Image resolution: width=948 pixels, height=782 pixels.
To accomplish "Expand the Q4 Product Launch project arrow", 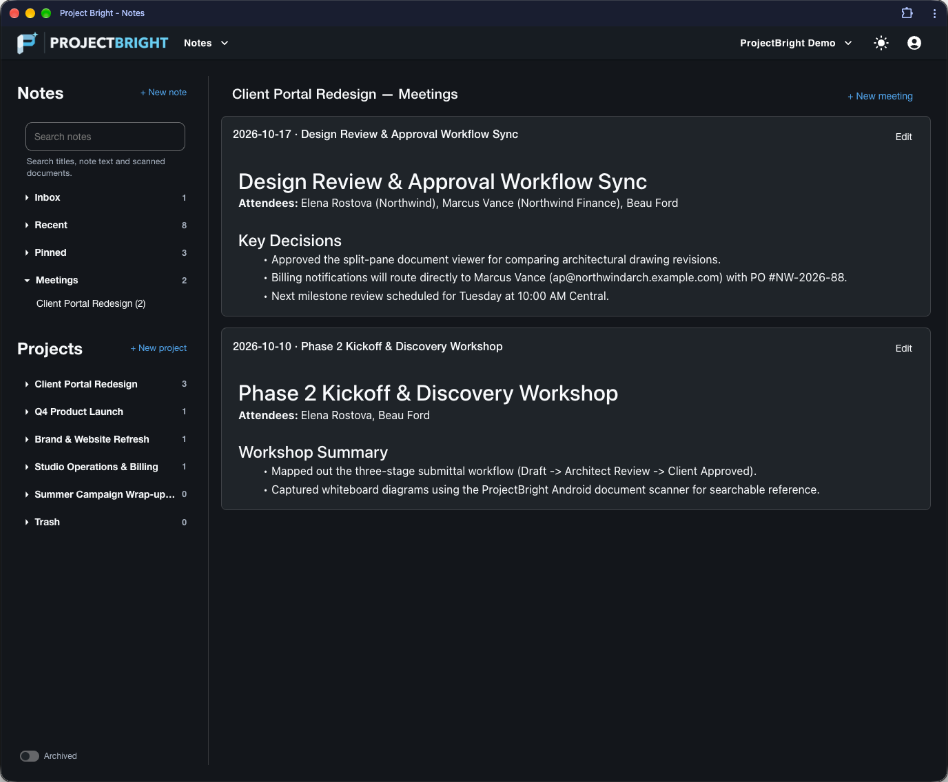I will 27,412.
